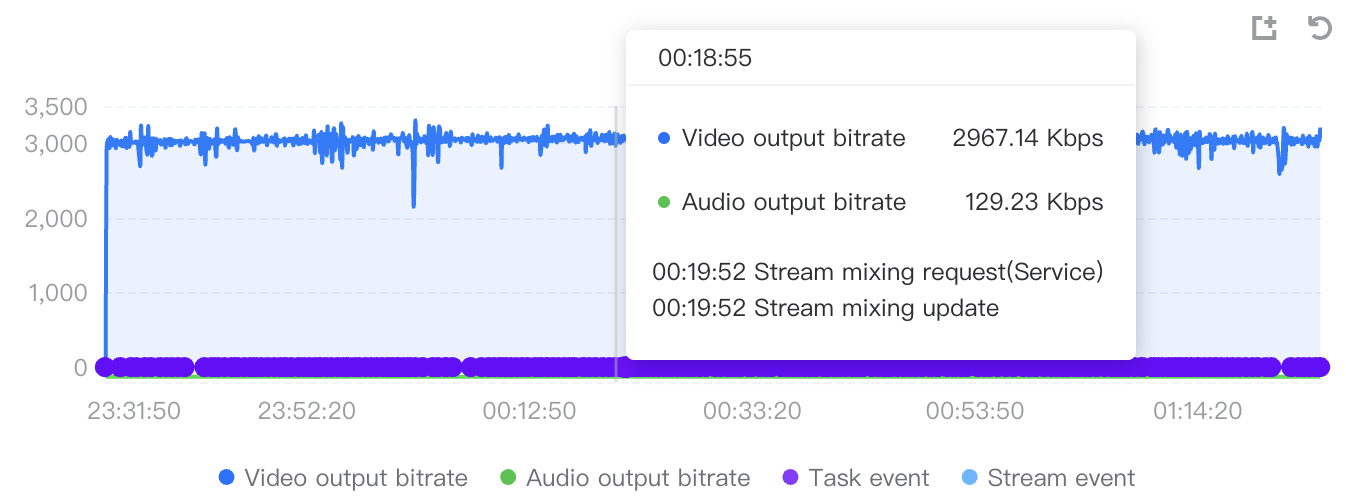Viewport: 1346px width, 502px height.
Task: Toggle the Task event legend label
Action: tap(869, 478)
